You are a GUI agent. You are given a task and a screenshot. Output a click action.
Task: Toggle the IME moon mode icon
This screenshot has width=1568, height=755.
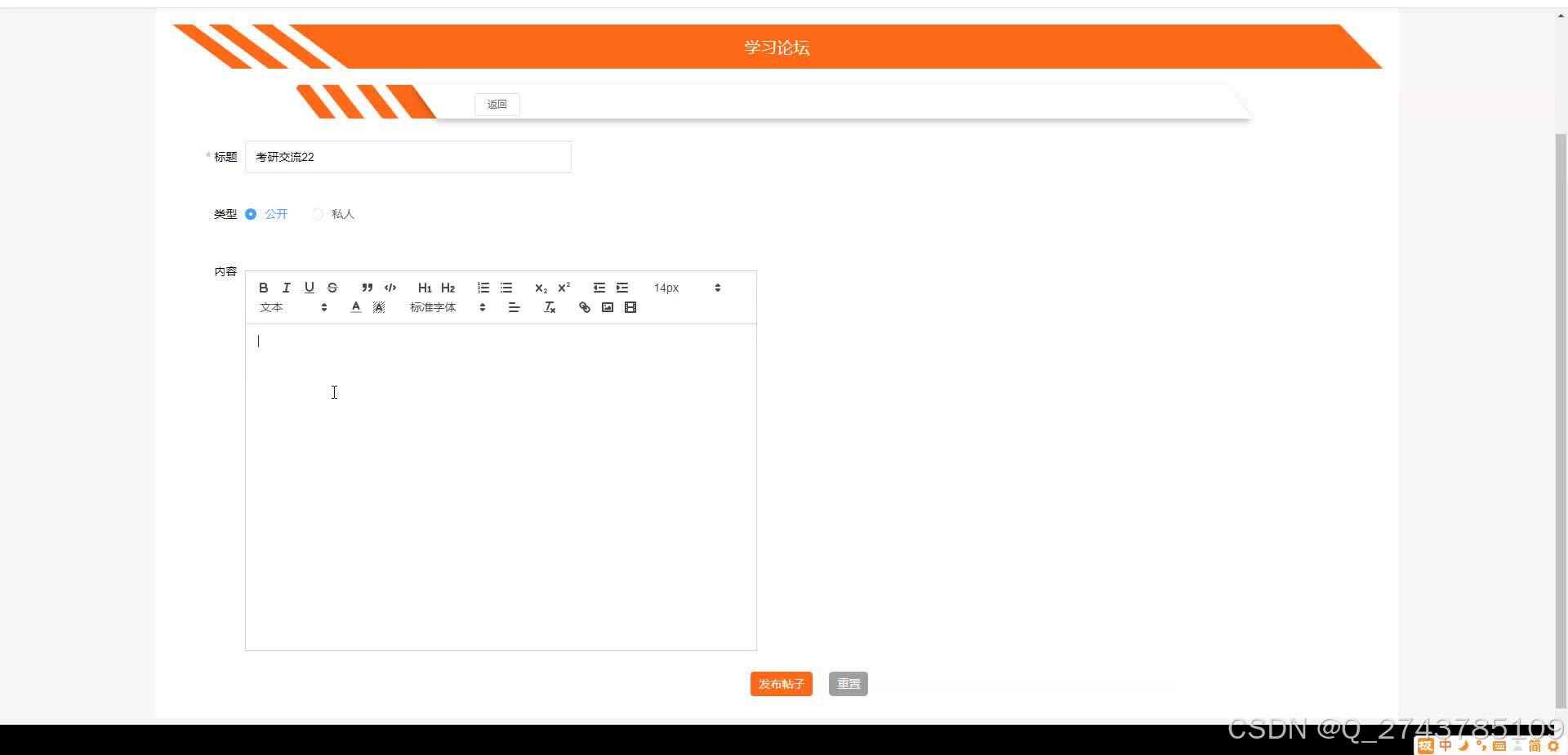[1463, 745]
